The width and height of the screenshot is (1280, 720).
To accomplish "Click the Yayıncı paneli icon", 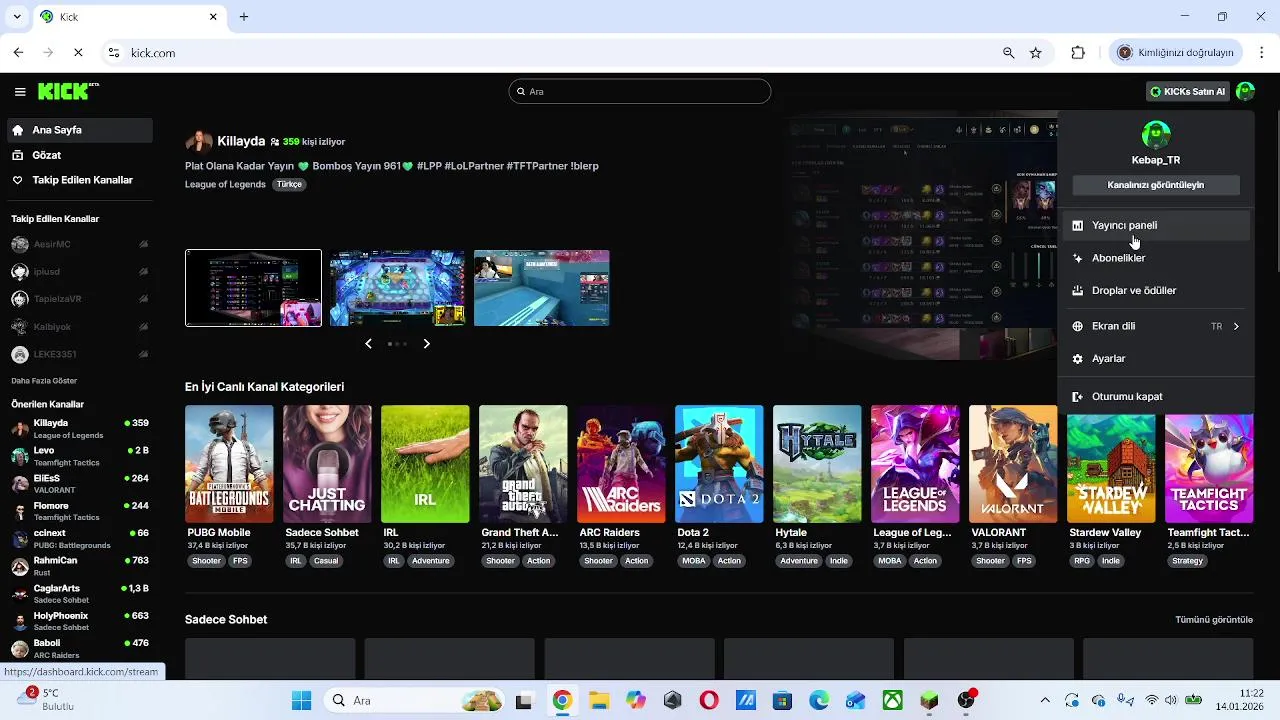I will point(1077,226).
